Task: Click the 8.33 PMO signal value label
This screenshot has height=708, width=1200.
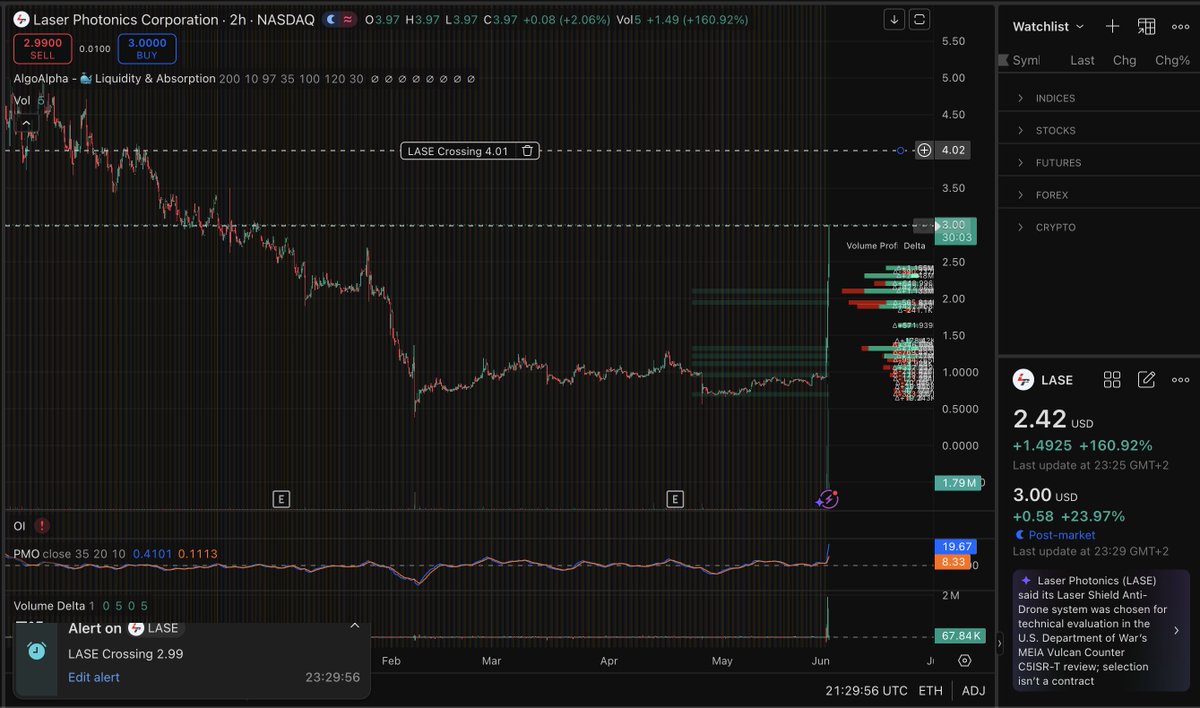Action: [x=955, y=562]
